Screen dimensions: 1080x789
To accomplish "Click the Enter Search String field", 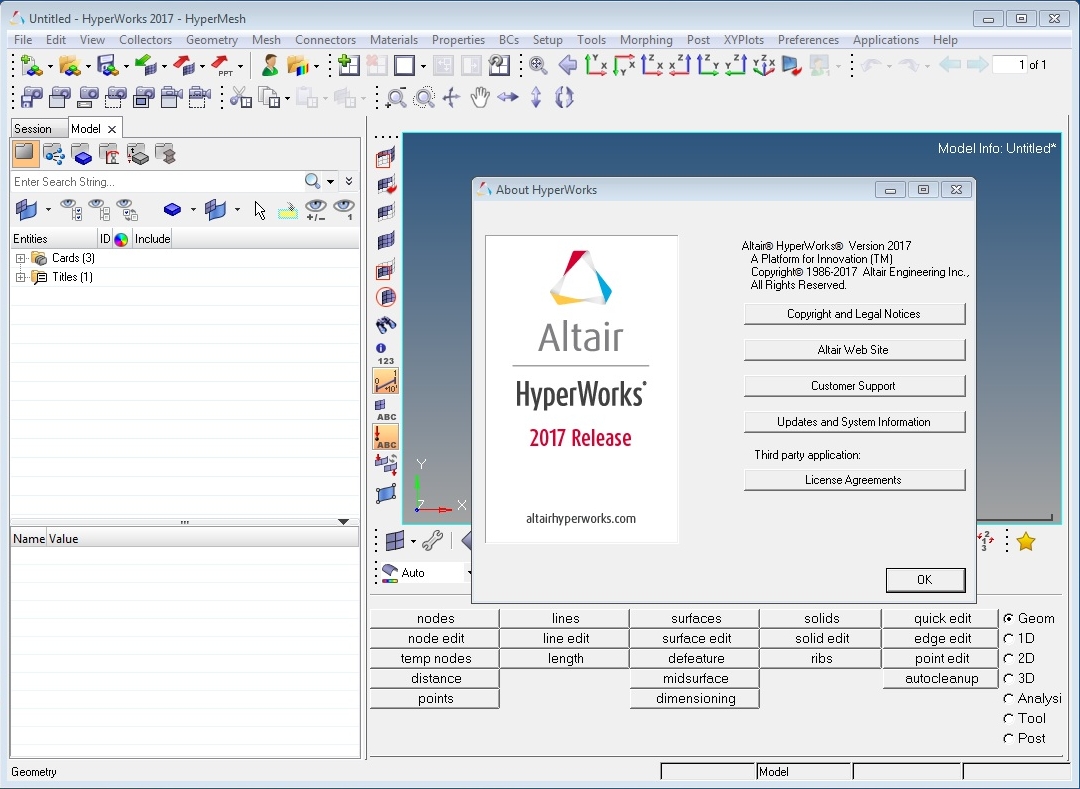I will 157,182.
